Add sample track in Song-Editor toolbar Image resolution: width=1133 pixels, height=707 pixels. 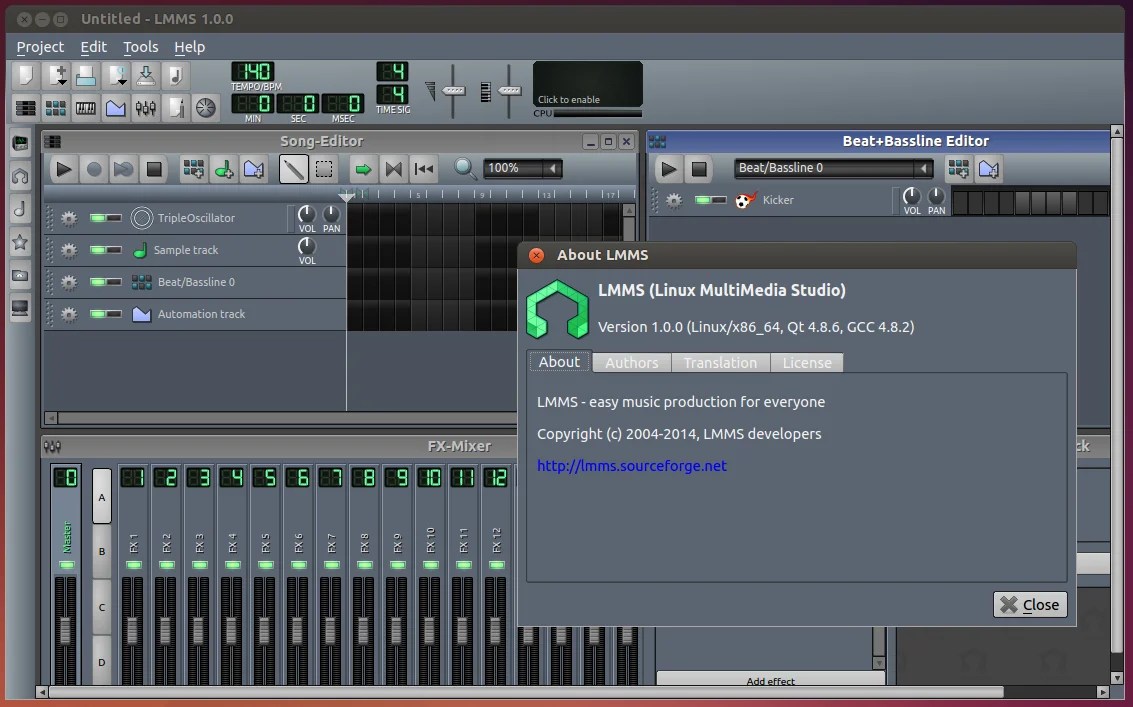(223, 169)
